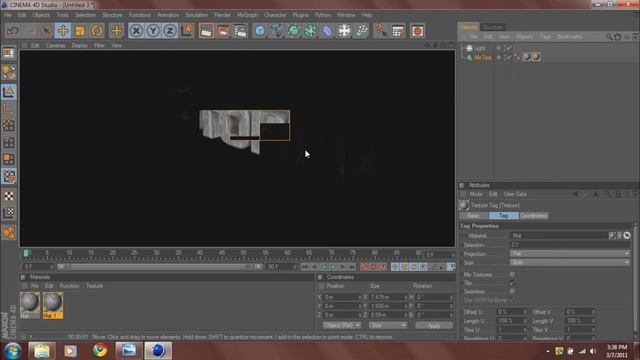This screenshot has height=360, width=640.
Task: Switch to the Structure tab
Action: (493, 27)
